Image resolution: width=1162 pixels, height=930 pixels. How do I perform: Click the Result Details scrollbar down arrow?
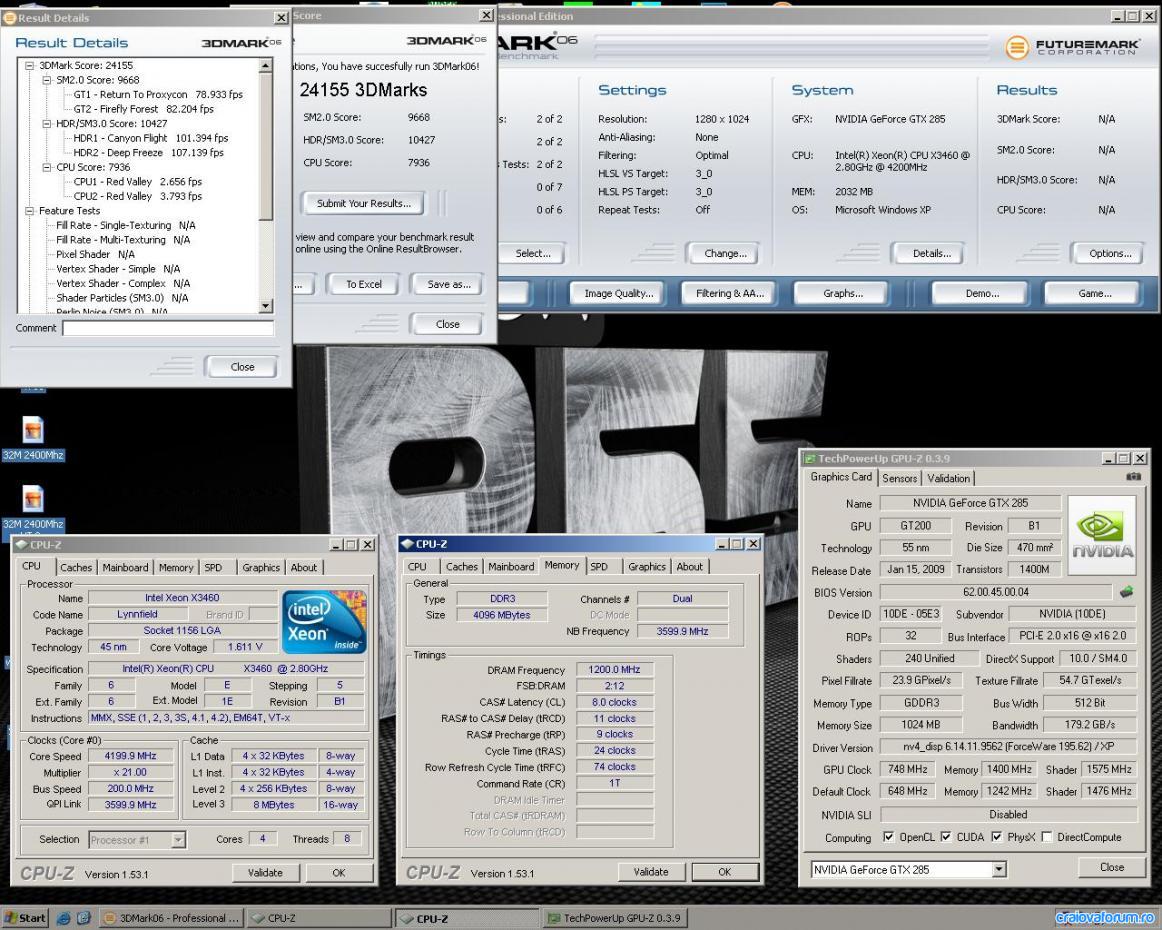click(x=266, y=305)
